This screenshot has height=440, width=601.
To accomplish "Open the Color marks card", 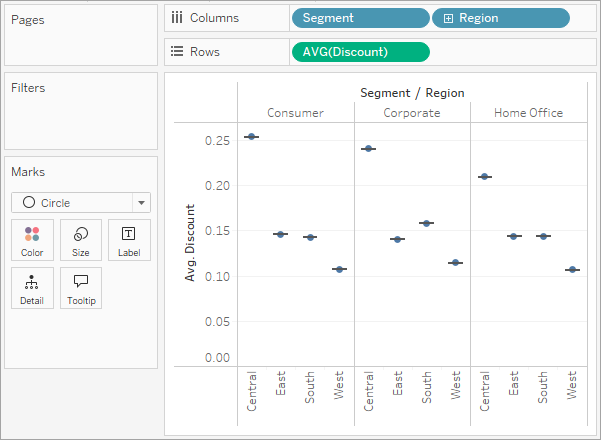I will coord(32,240).
